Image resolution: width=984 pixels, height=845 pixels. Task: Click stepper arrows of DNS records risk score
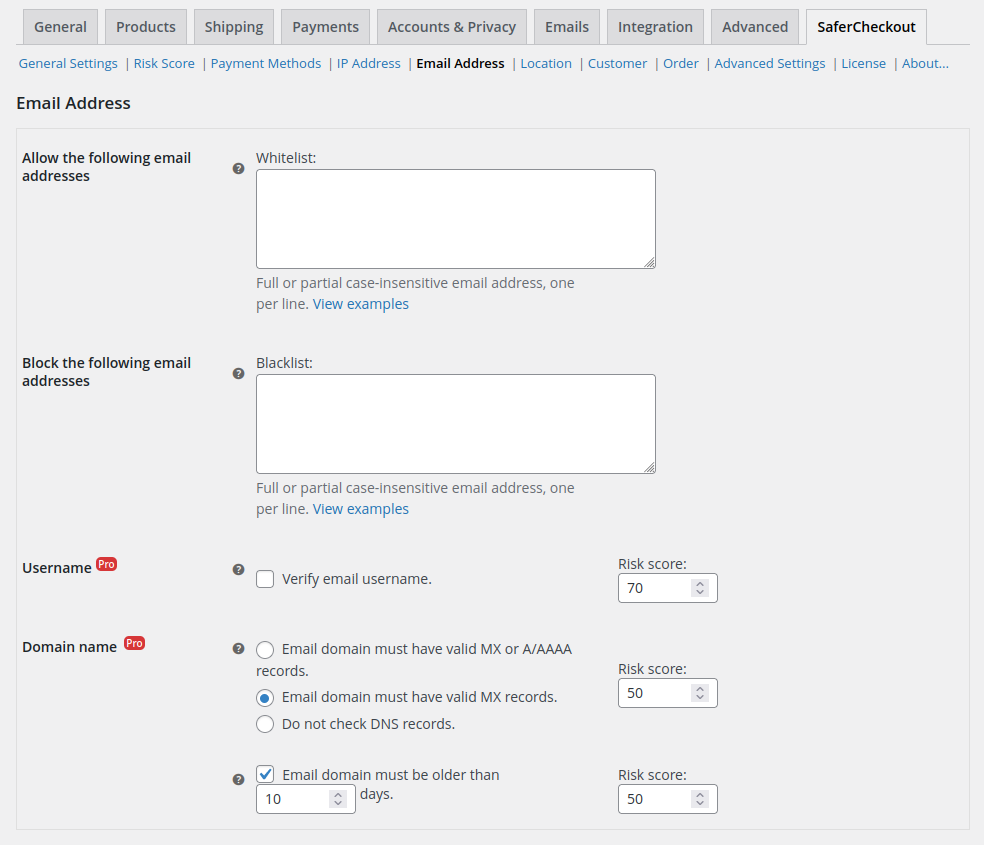point(700,693)
